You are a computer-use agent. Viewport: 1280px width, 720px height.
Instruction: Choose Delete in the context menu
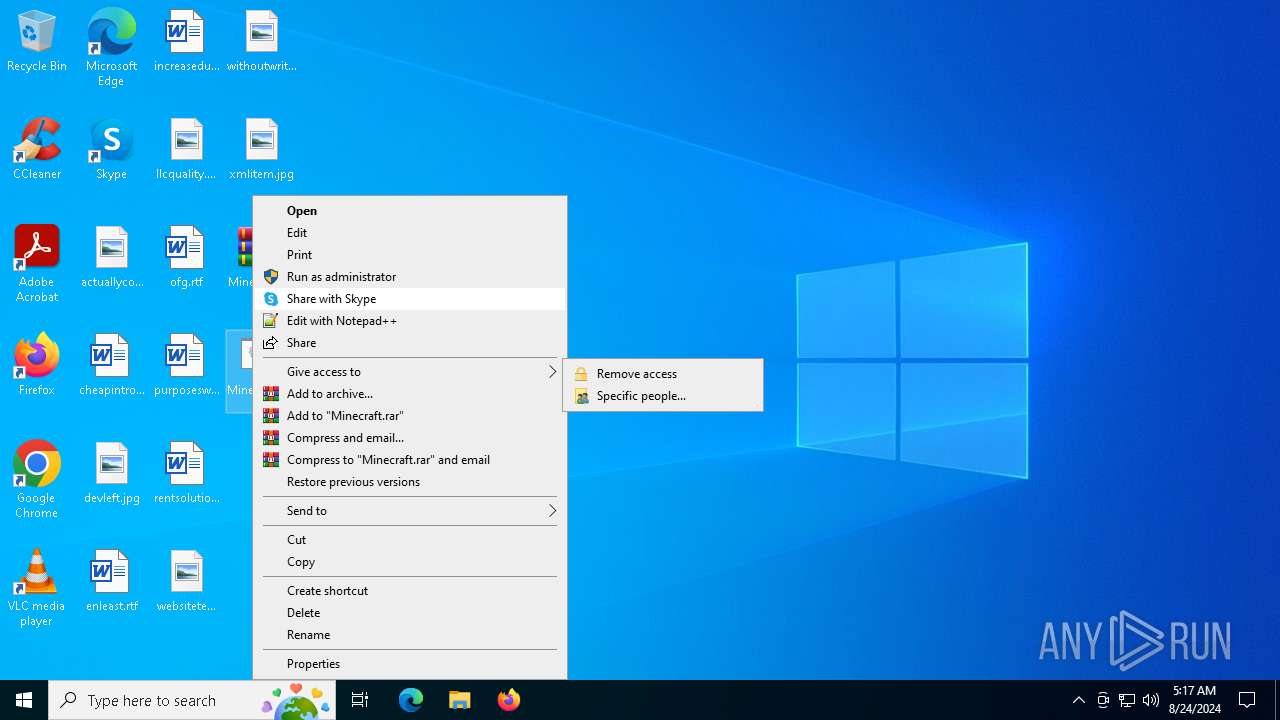410,613
